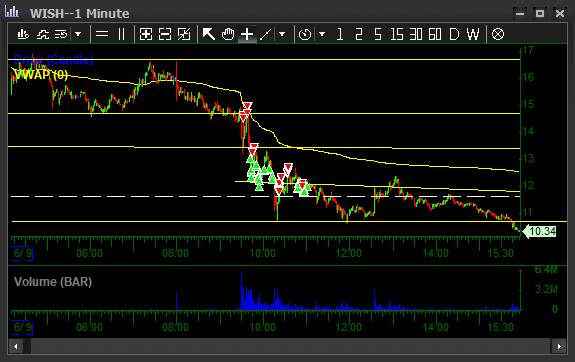Click the zoom out box icon

[x=165, y=34]
